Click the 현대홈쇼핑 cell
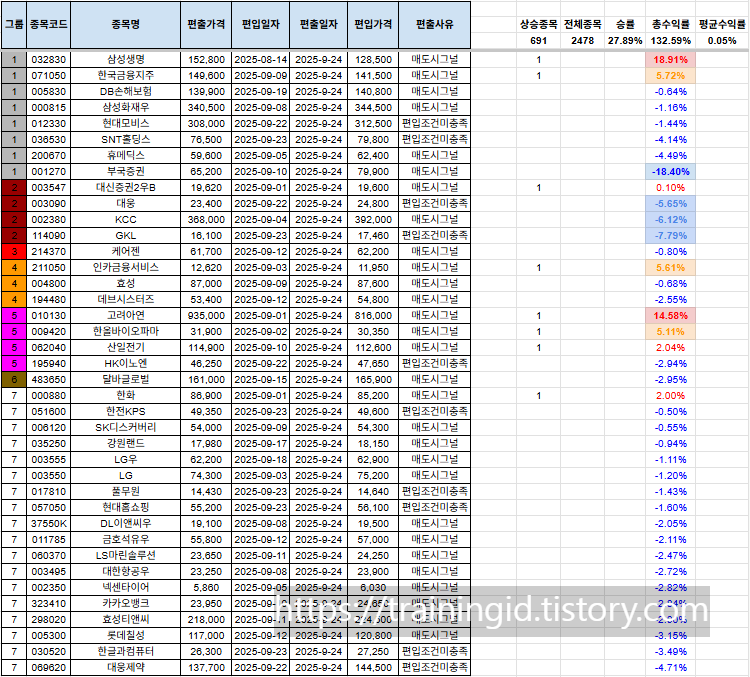This screenshot has height=677, width=750. (x=126, y=508)
